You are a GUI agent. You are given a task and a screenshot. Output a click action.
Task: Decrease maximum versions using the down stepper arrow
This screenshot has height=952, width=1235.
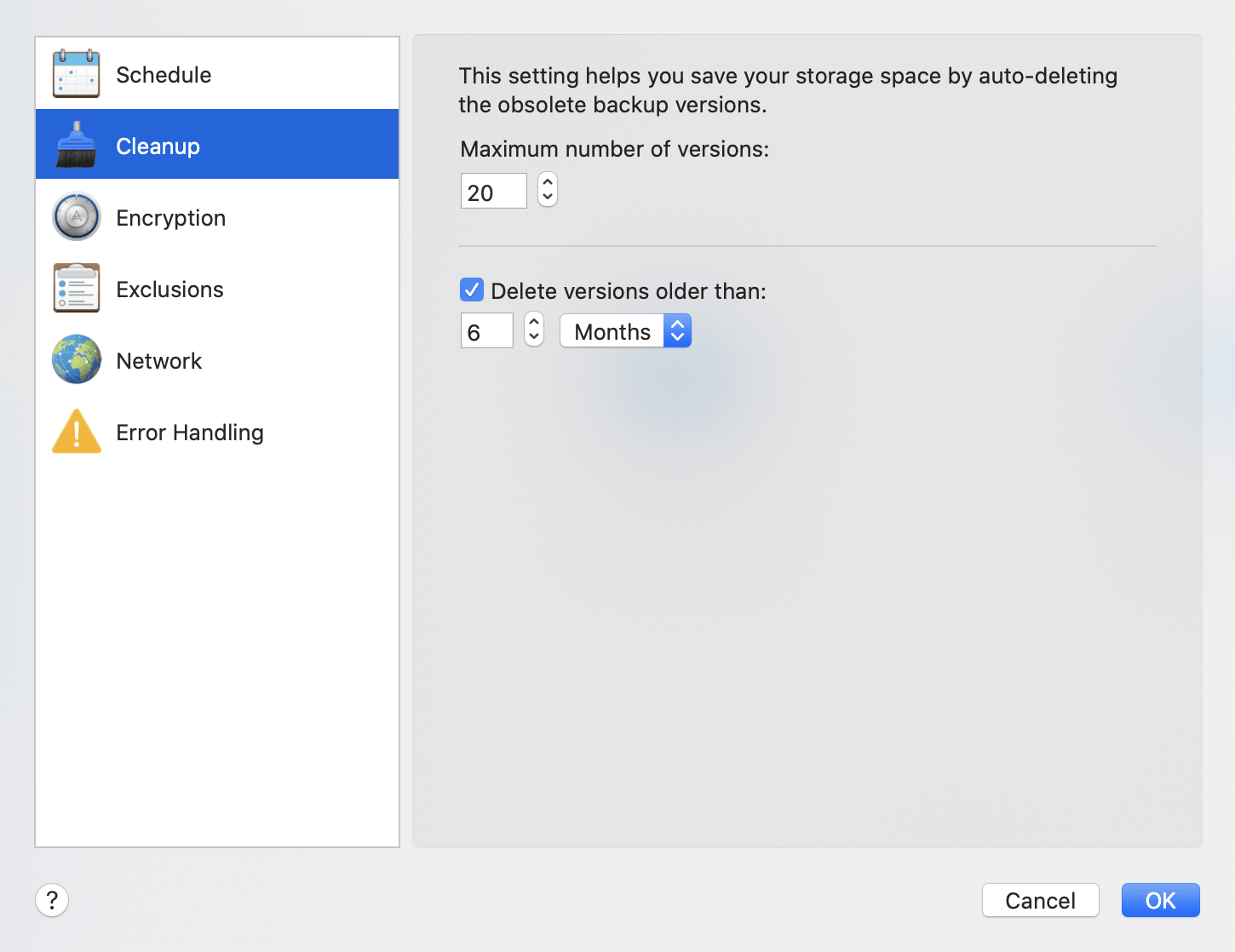(x=547, y=197)
